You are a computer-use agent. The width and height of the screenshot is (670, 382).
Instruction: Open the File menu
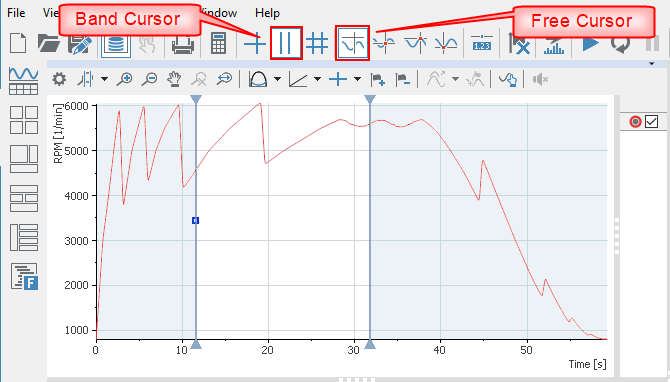tap(16, 13)
